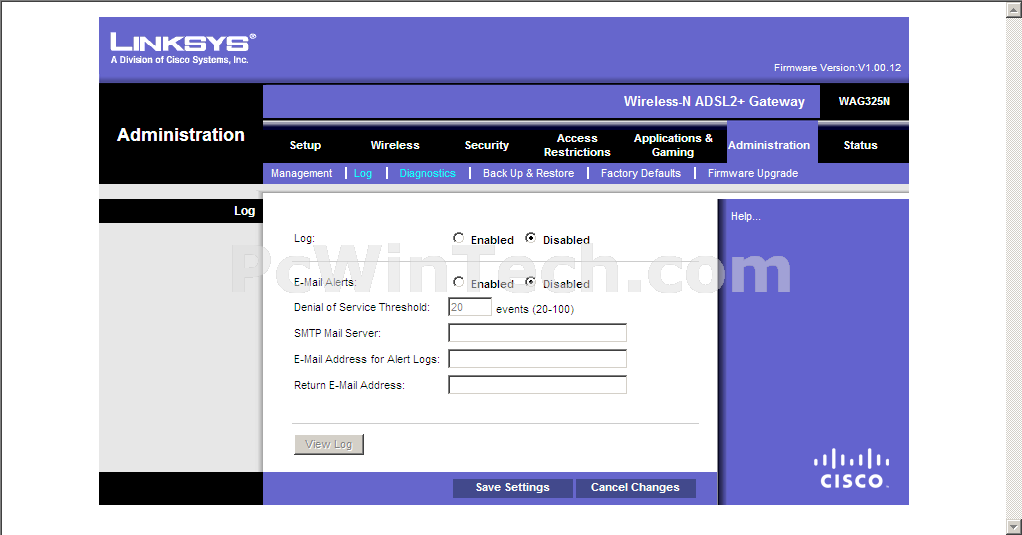Open Access Restrictions tab
The width and height of the screenshot is (1022, 535).
click(577, 145)
